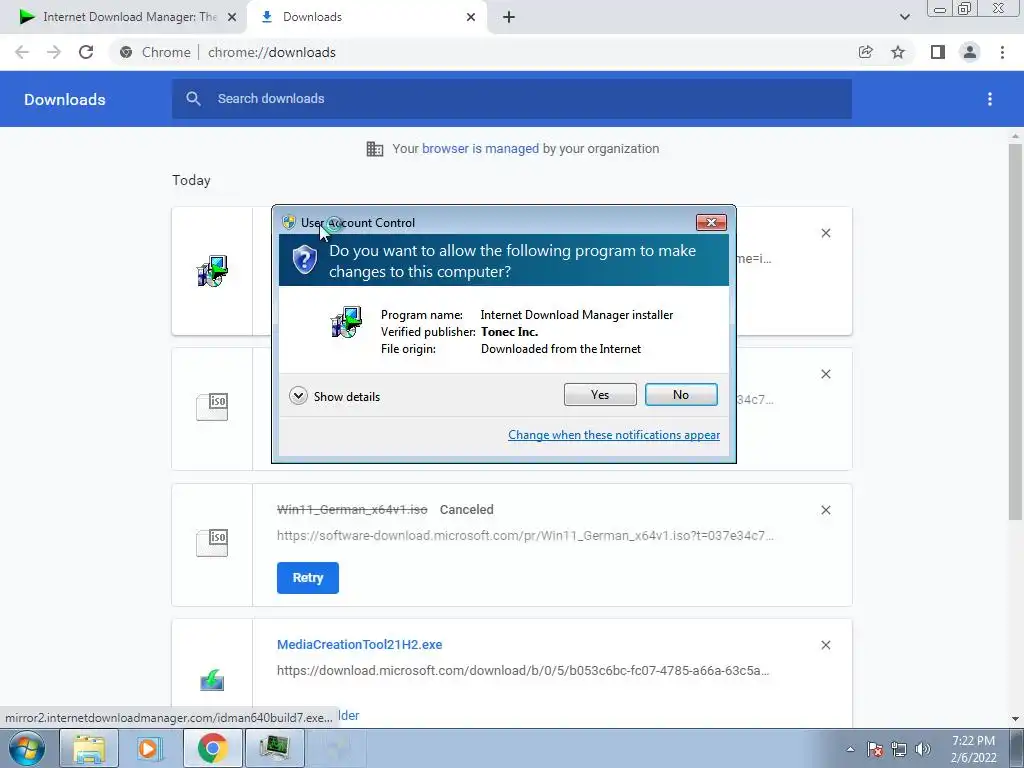1024x768 pixels.
Task: Open network status tray icon
Action: click(899, 749)
